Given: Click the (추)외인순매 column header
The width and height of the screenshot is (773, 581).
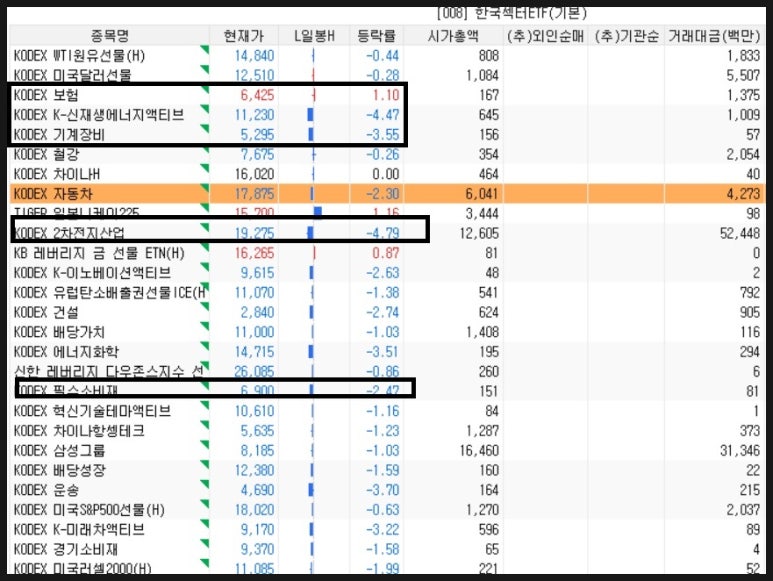Looking at the screenshot, I should pyautogui.click(x=545, y=36).
